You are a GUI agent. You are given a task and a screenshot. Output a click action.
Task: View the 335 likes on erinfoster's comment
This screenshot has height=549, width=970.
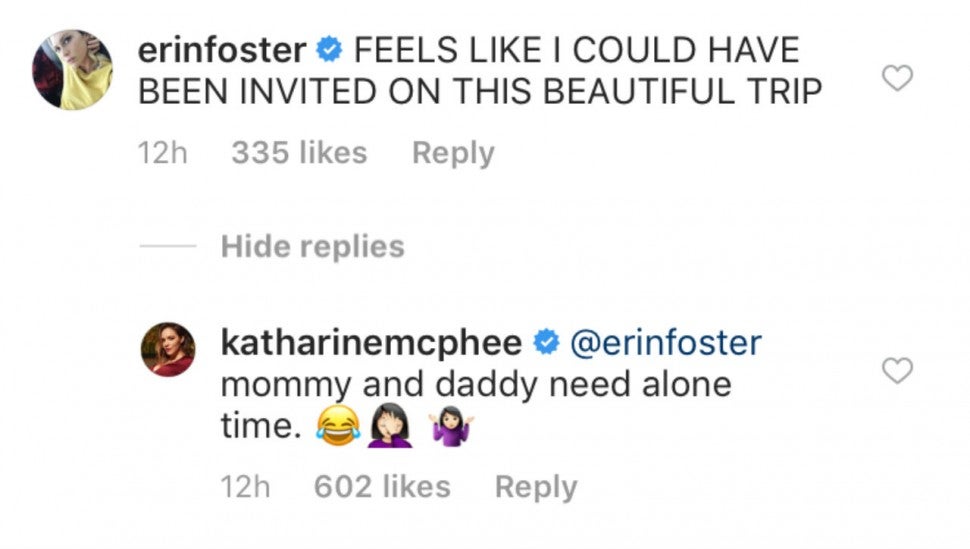tap(298, 153)
